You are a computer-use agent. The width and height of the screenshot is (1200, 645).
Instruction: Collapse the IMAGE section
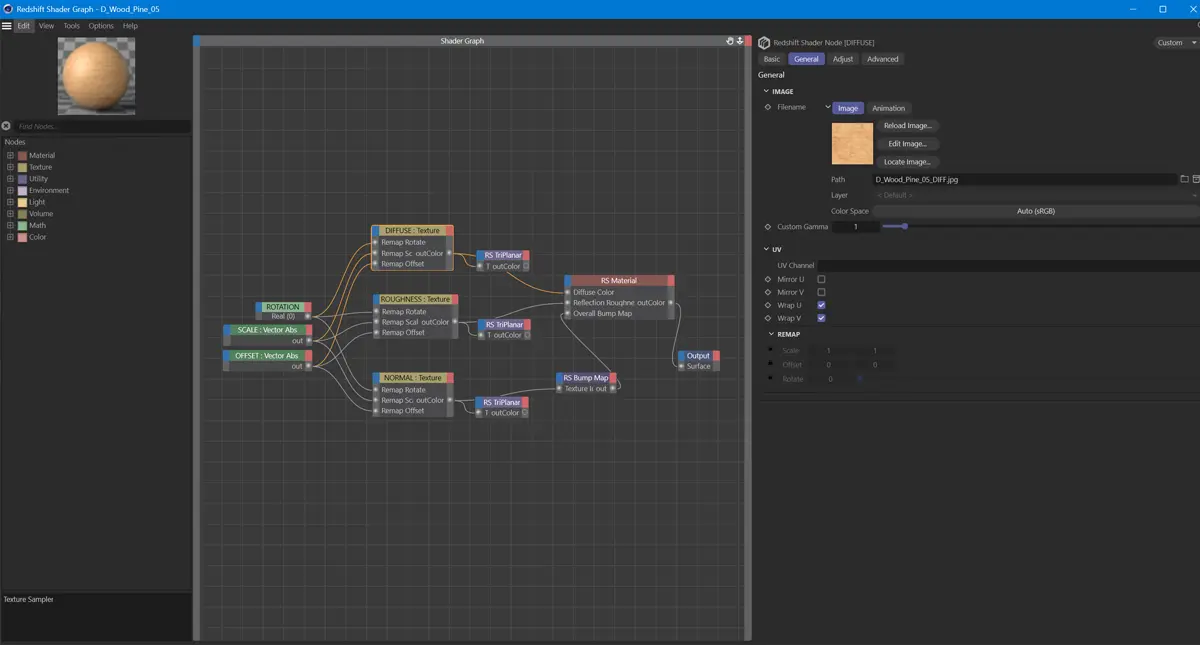(x=767, y=91)
